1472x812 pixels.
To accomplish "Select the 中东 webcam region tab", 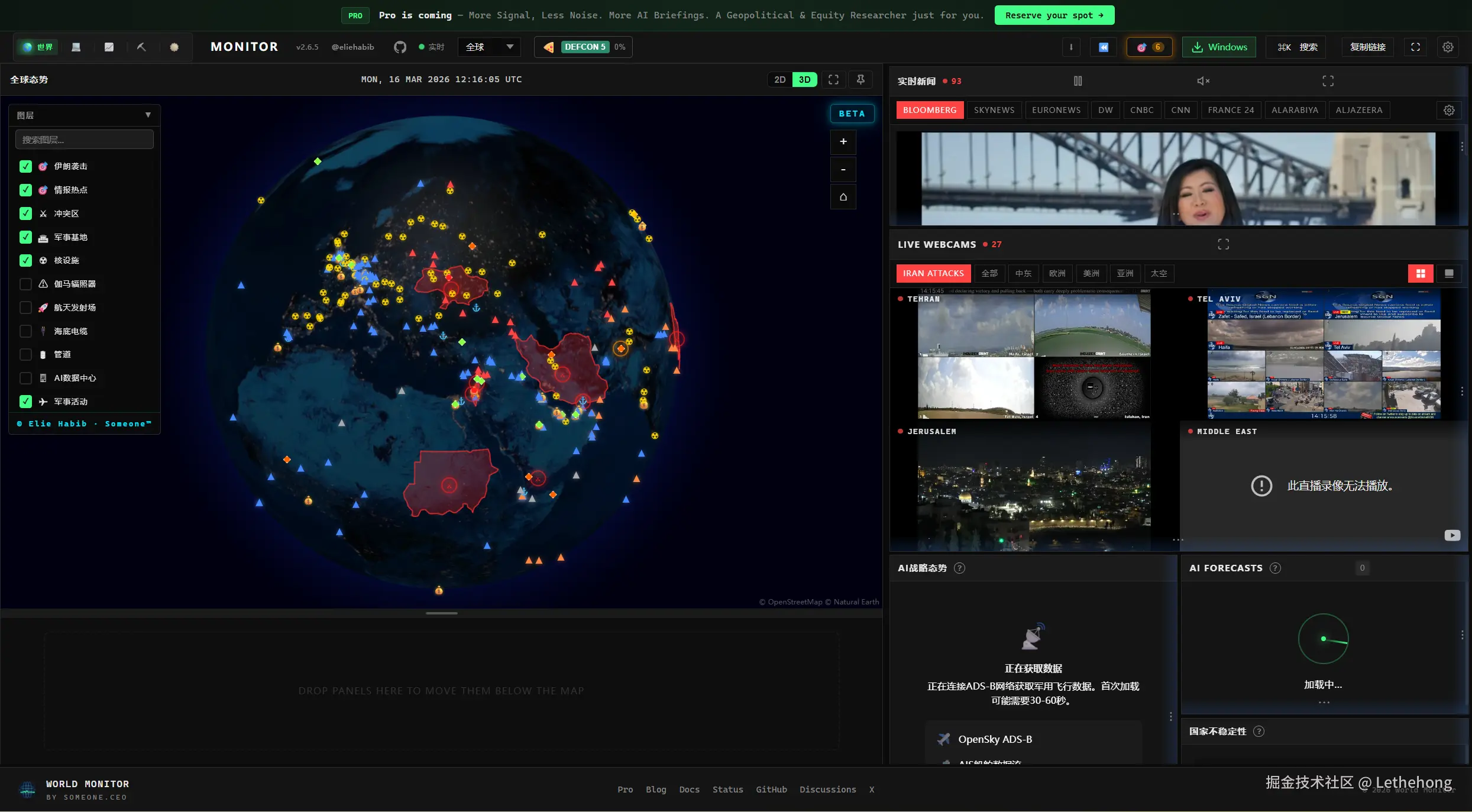I will coord(1023,273).
